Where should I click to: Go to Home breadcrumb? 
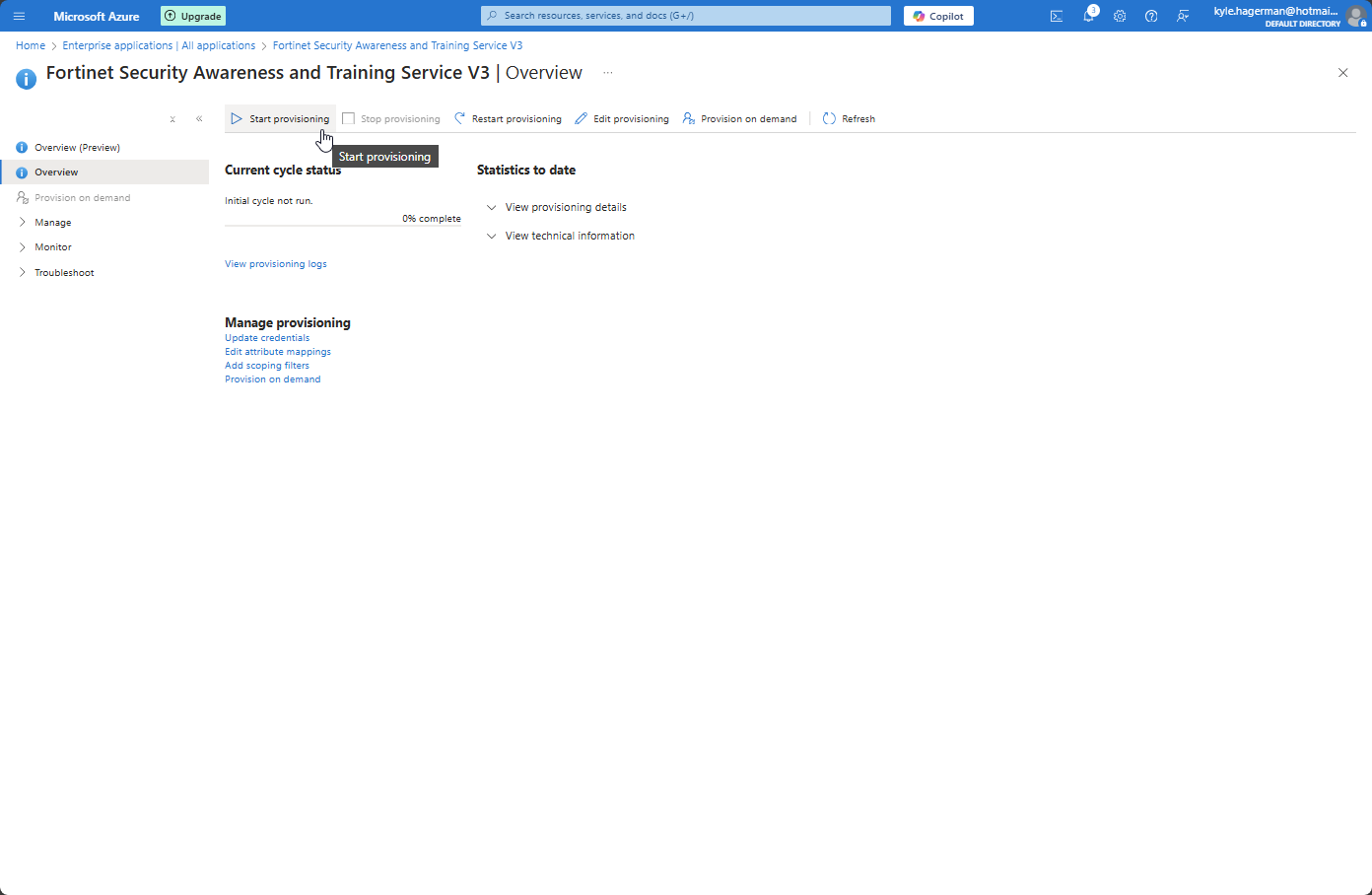[31, 45]
